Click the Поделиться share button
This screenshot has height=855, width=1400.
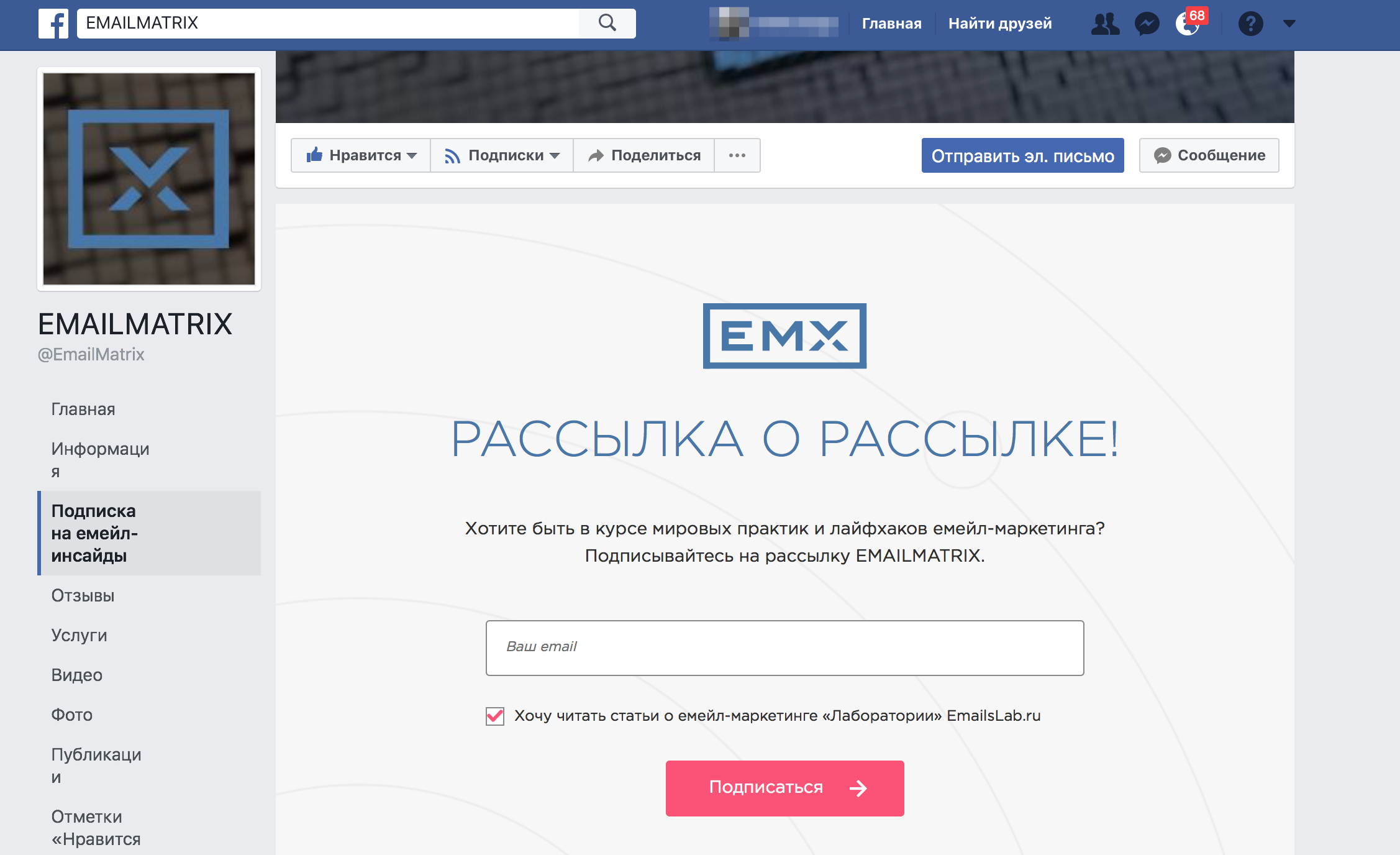[644, 155]
